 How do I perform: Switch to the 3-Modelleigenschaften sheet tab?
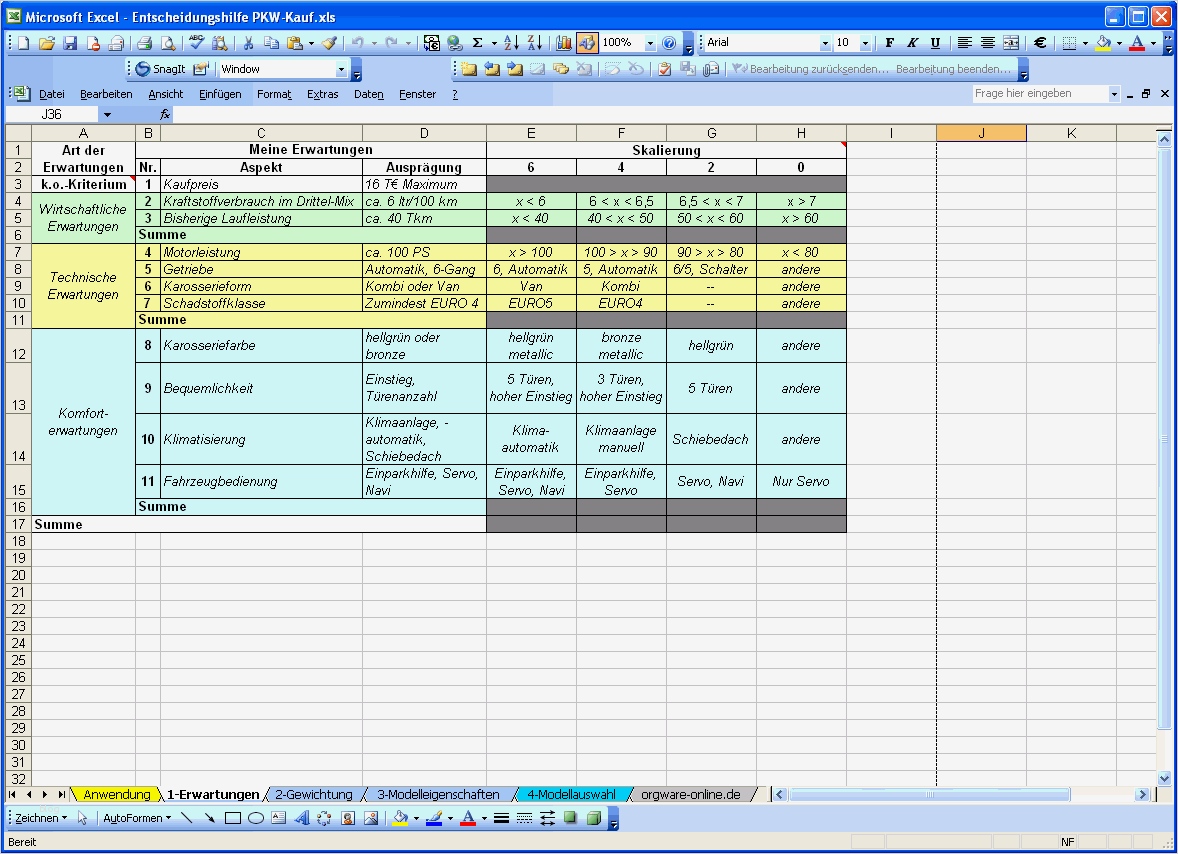pos(438,795)
